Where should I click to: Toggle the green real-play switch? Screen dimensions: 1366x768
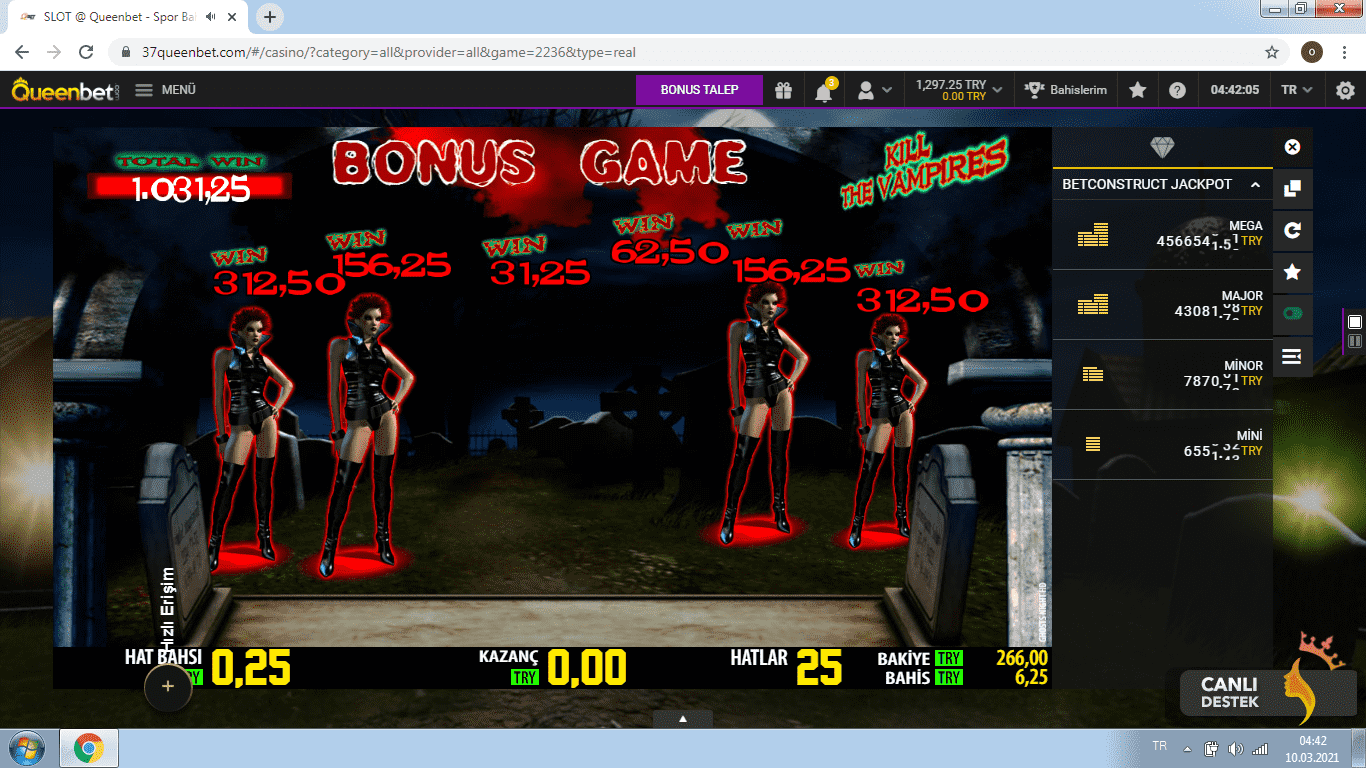pos(1292,313)
